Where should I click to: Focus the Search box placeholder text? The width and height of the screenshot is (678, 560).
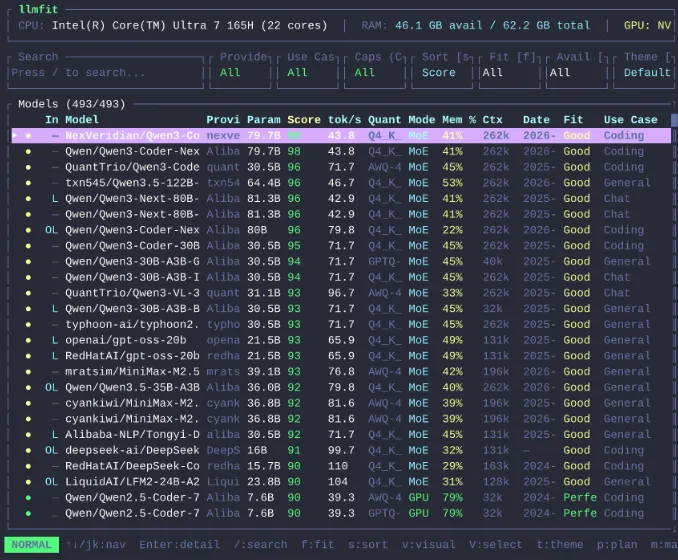pyautogui.click(x=78, y=73)
